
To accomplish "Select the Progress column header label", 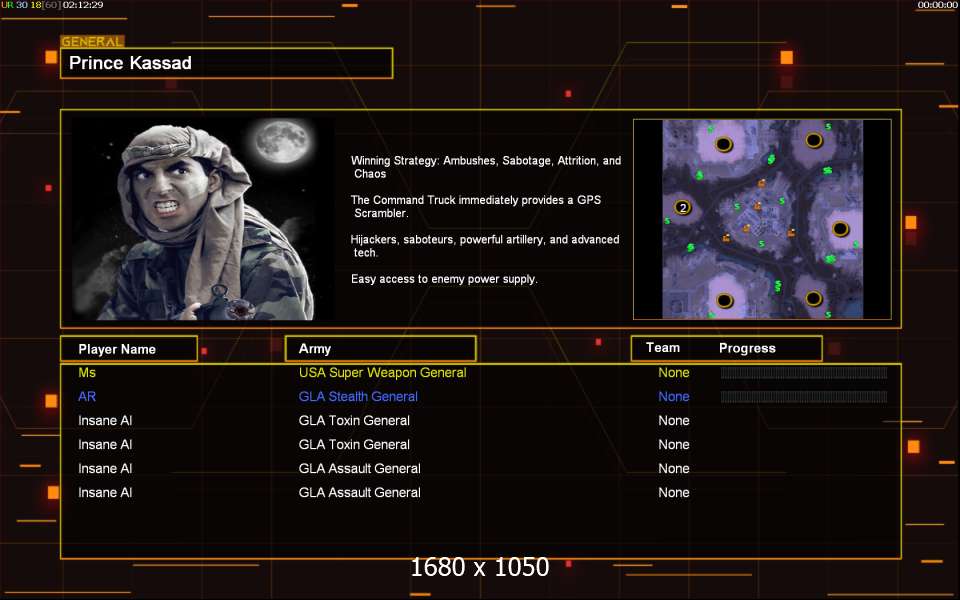I will point(747,348).
